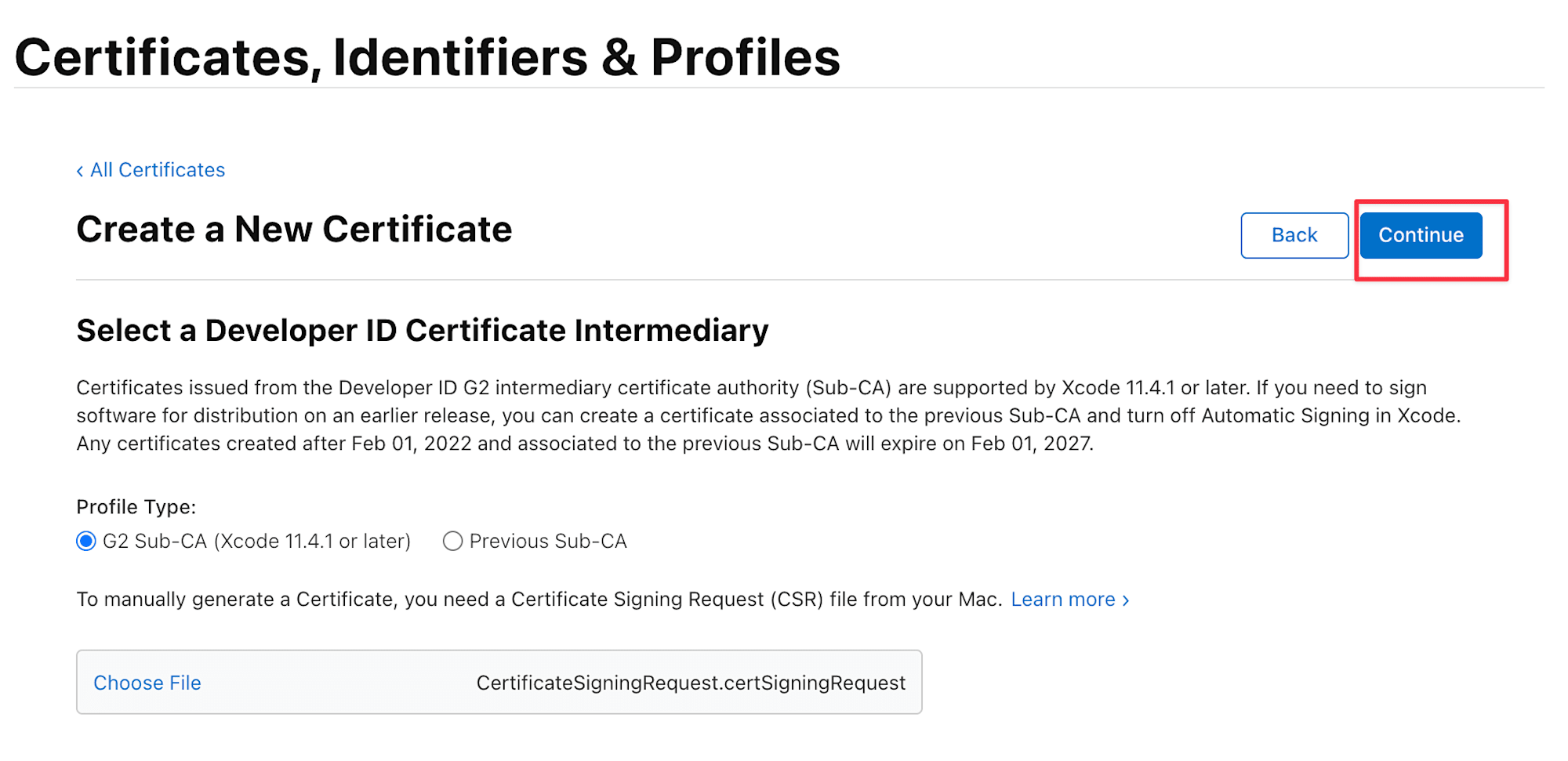Click Choose File to upload a CSR
Screen dimensions: 1568x761
click(147, 683)
